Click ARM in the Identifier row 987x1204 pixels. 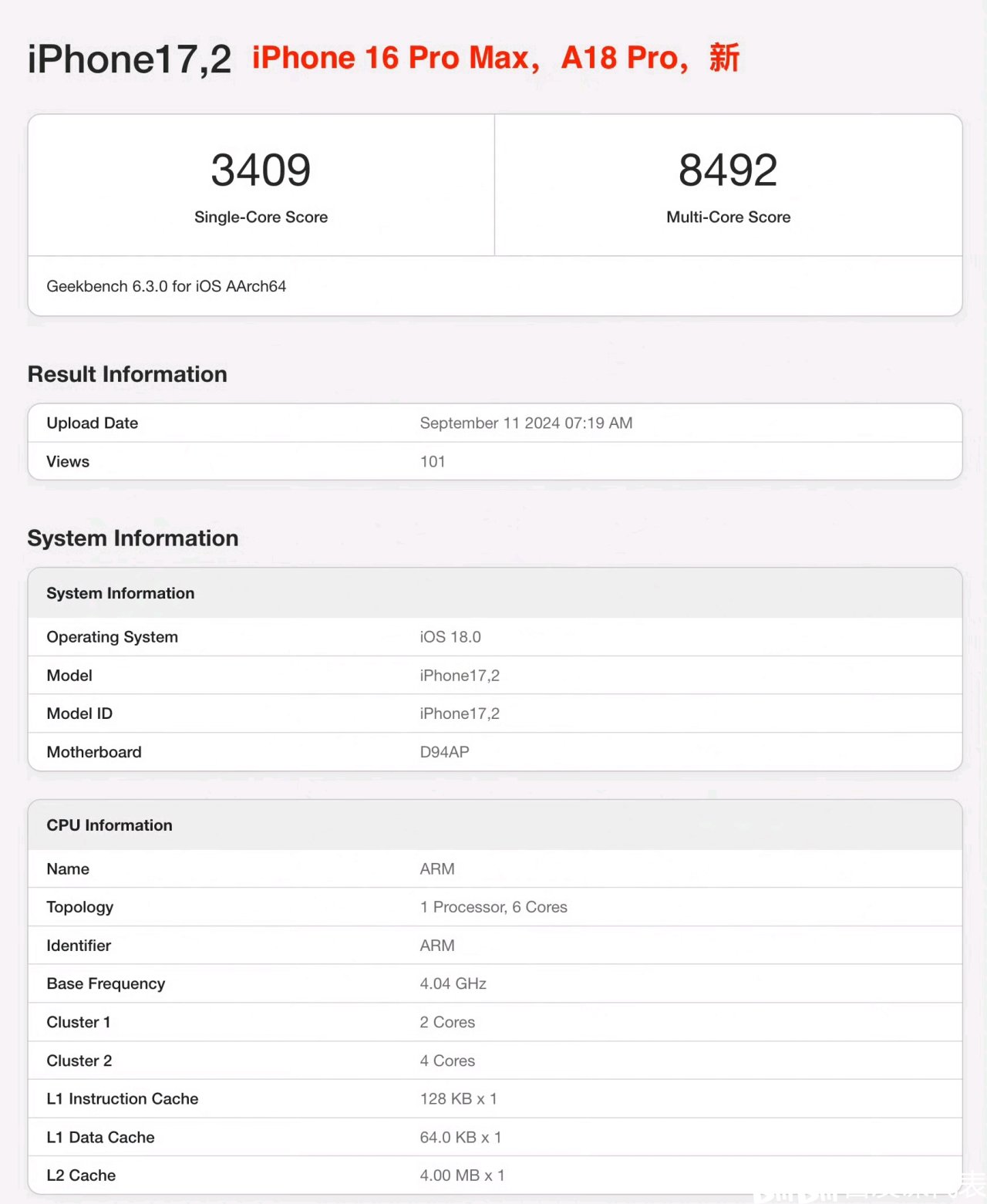click(x=437, y=946)
